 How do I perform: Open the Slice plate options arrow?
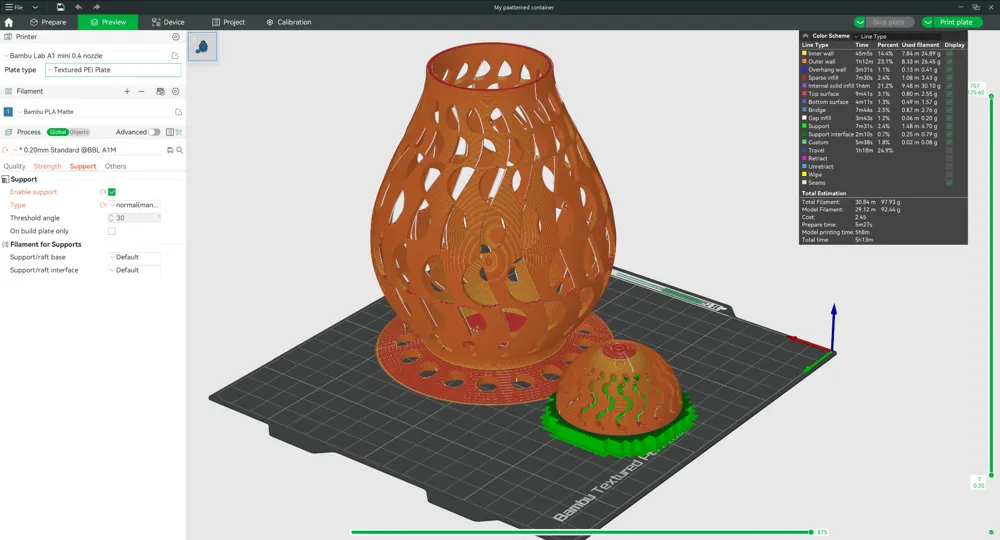(x=860, y=22)
